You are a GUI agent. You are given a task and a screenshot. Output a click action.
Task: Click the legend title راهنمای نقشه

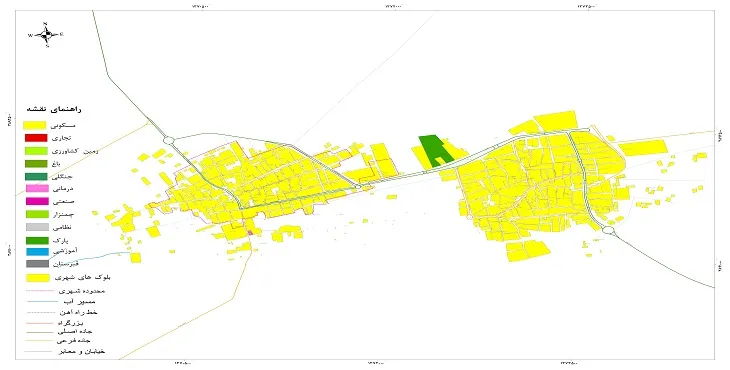click(x=54, y=109)
